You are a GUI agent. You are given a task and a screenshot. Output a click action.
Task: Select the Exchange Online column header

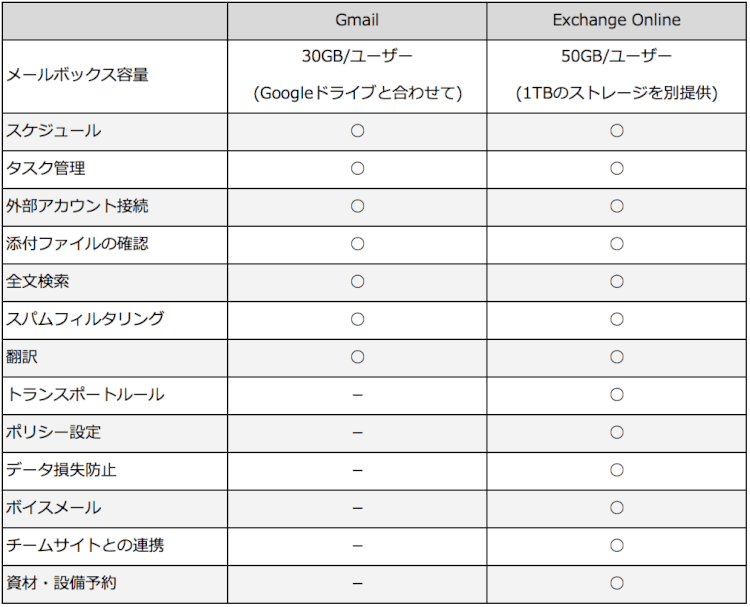[617, 21]
